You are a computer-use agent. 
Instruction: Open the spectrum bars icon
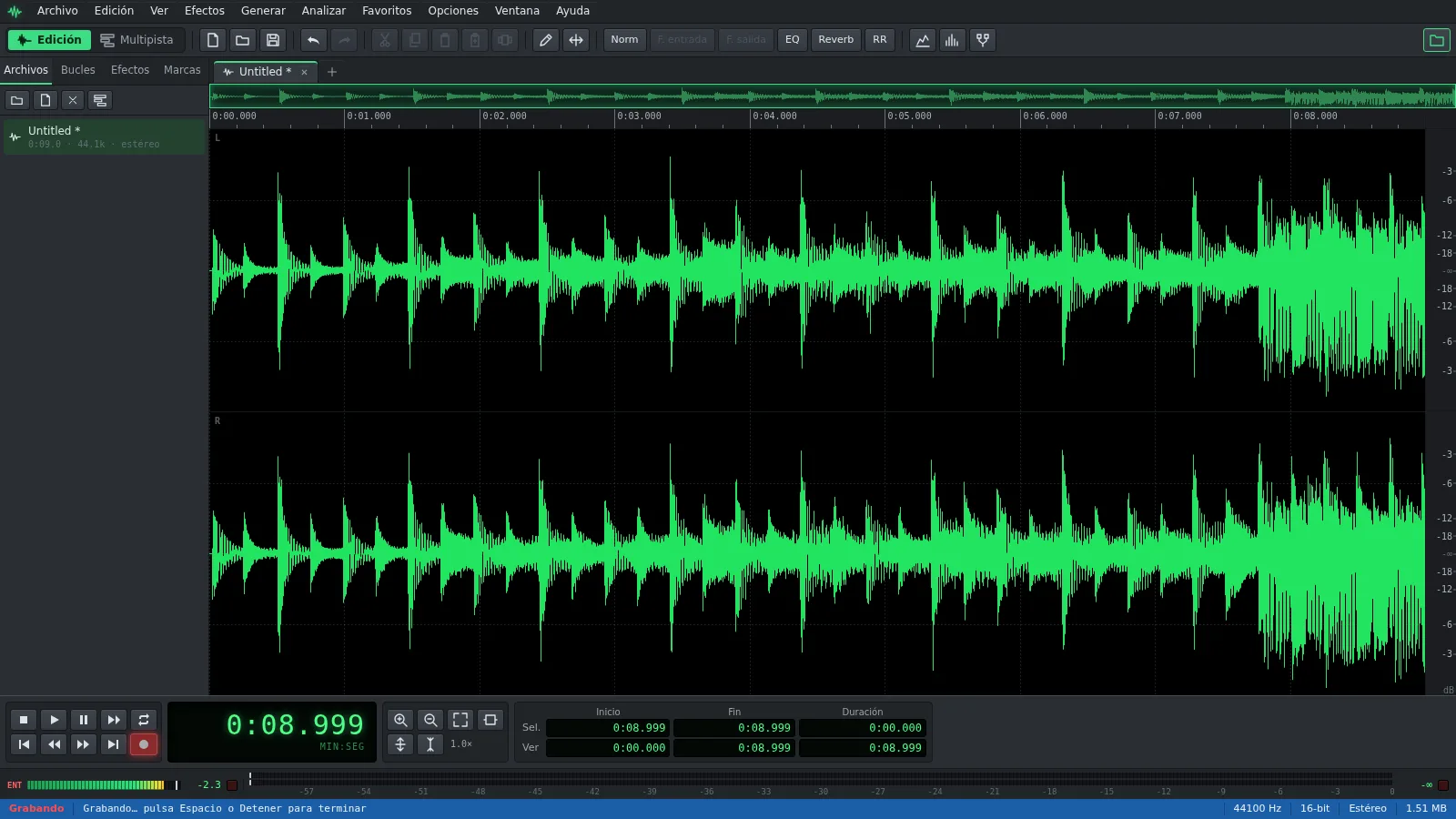(952, 40)
